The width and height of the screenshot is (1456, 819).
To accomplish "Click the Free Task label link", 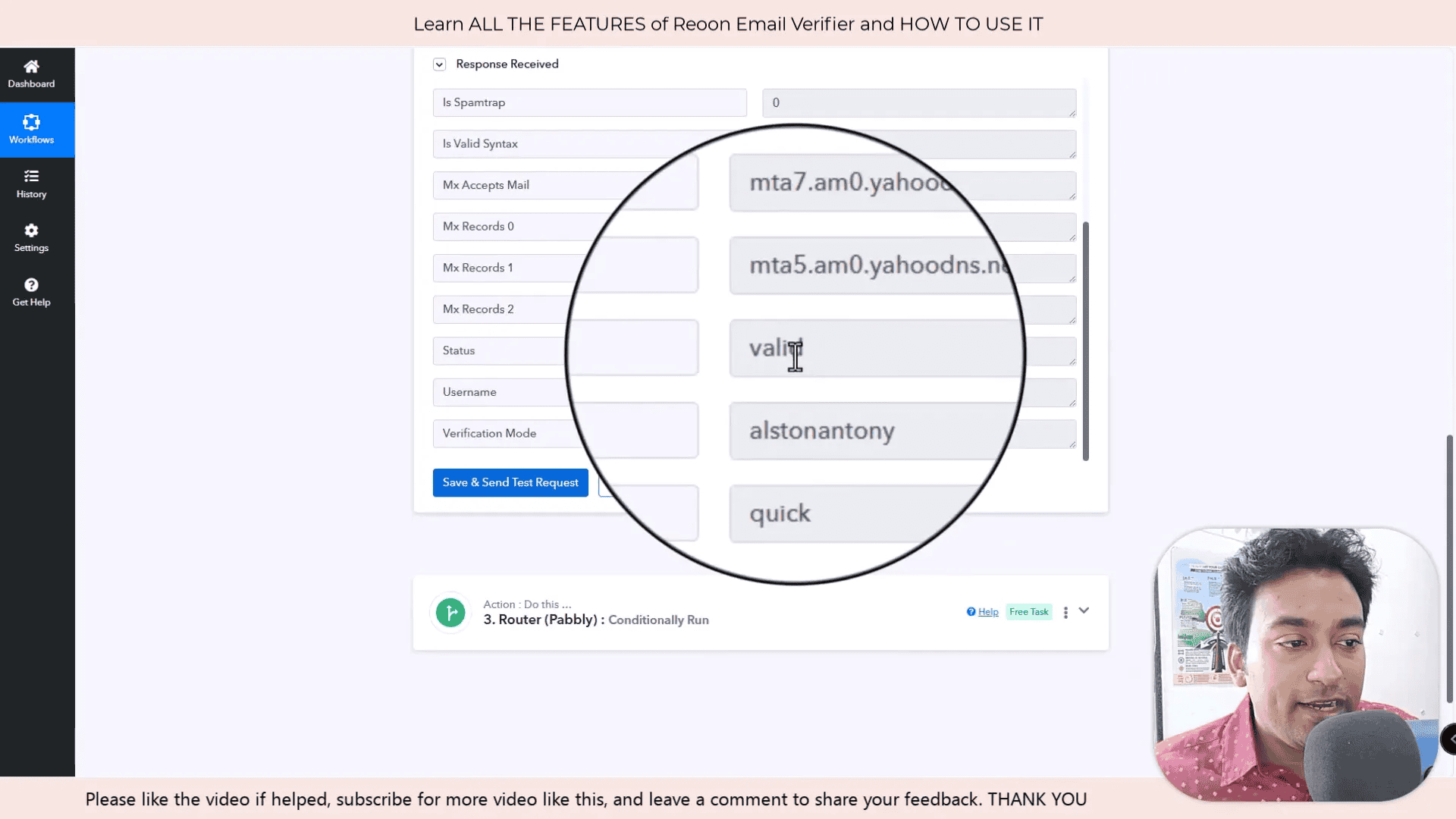I will coord(1029,611).
